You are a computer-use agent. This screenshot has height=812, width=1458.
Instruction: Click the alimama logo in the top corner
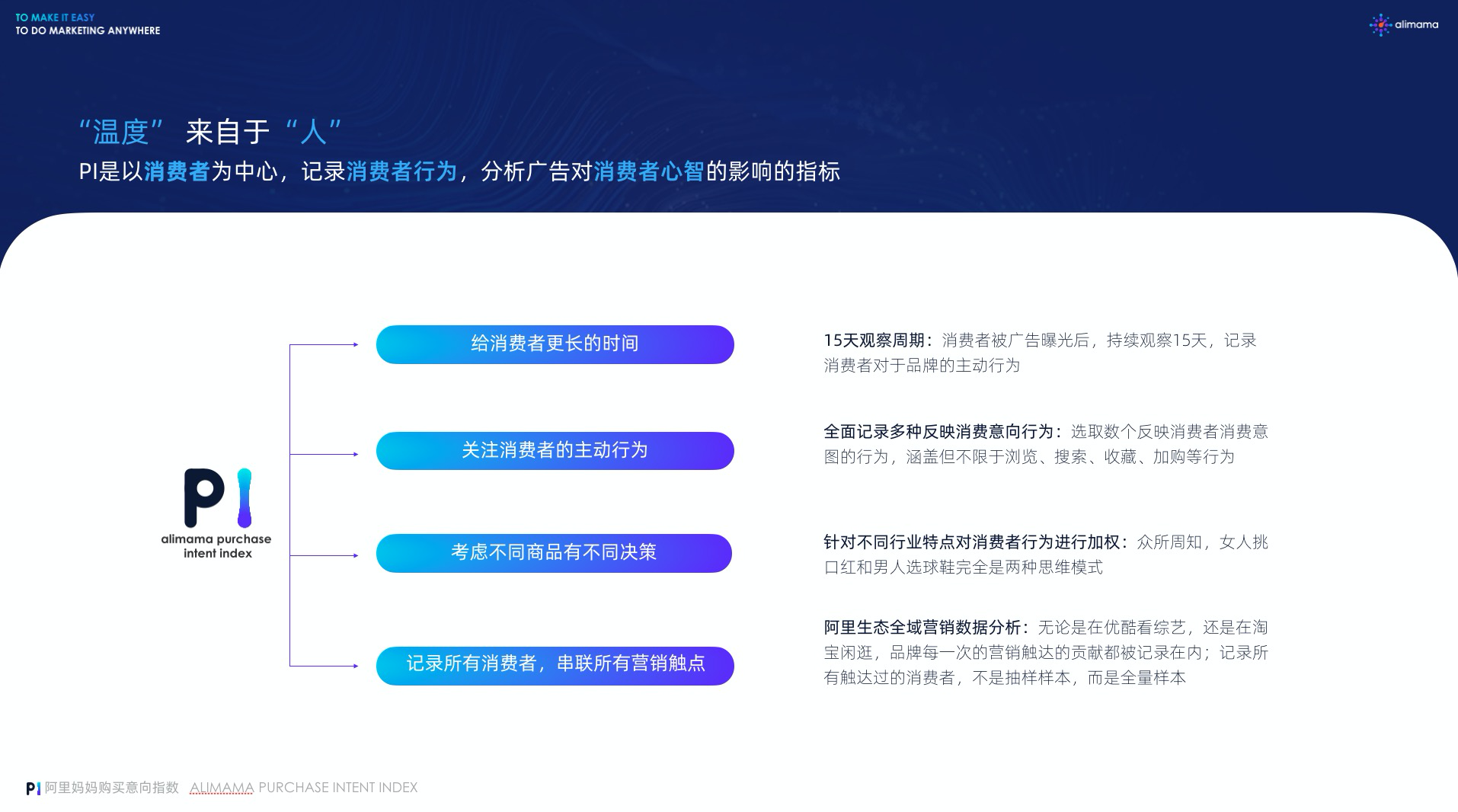pos(1403,24)
